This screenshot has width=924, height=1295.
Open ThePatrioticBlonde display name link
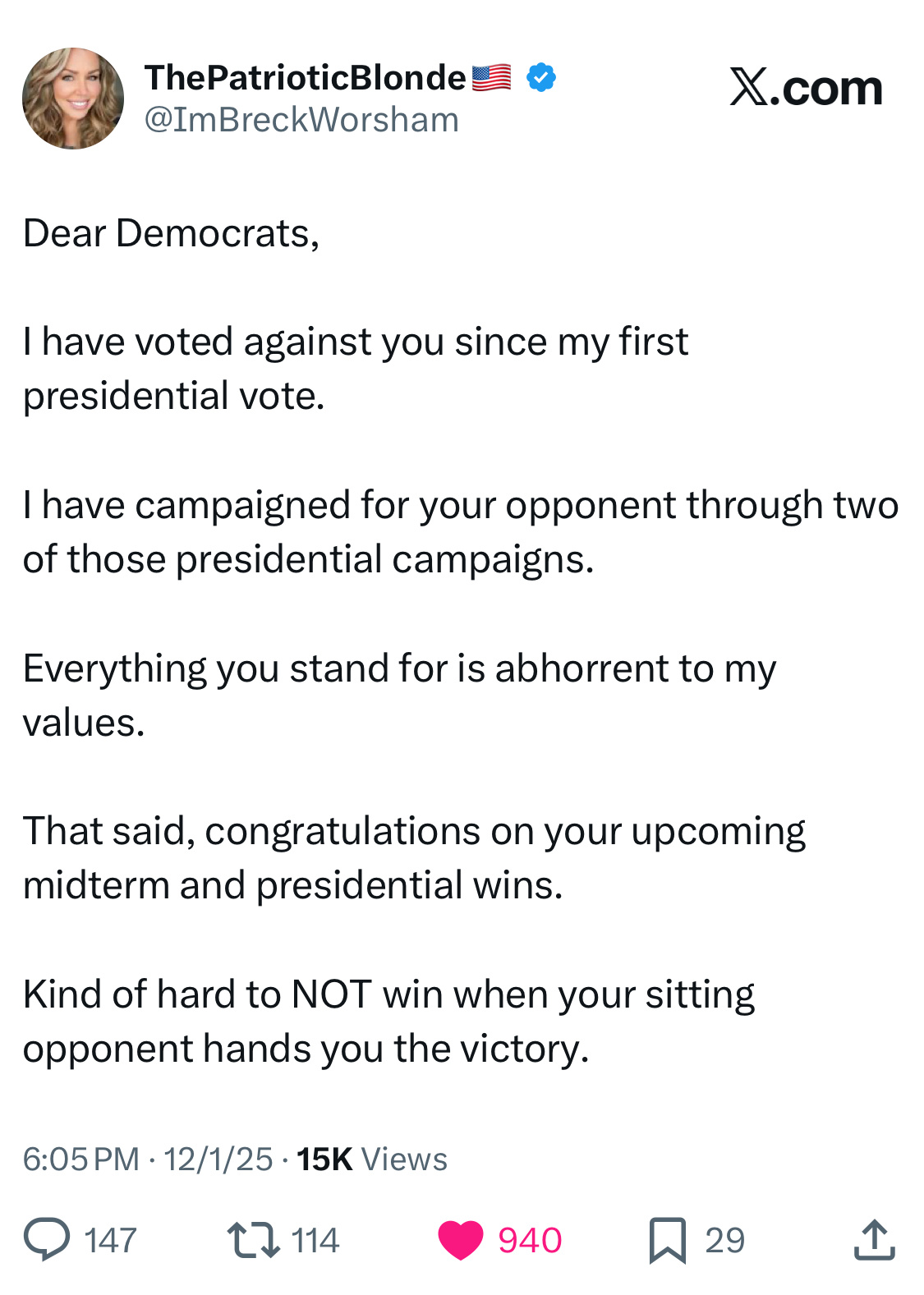pyautogui.click(x=305, y=78)
